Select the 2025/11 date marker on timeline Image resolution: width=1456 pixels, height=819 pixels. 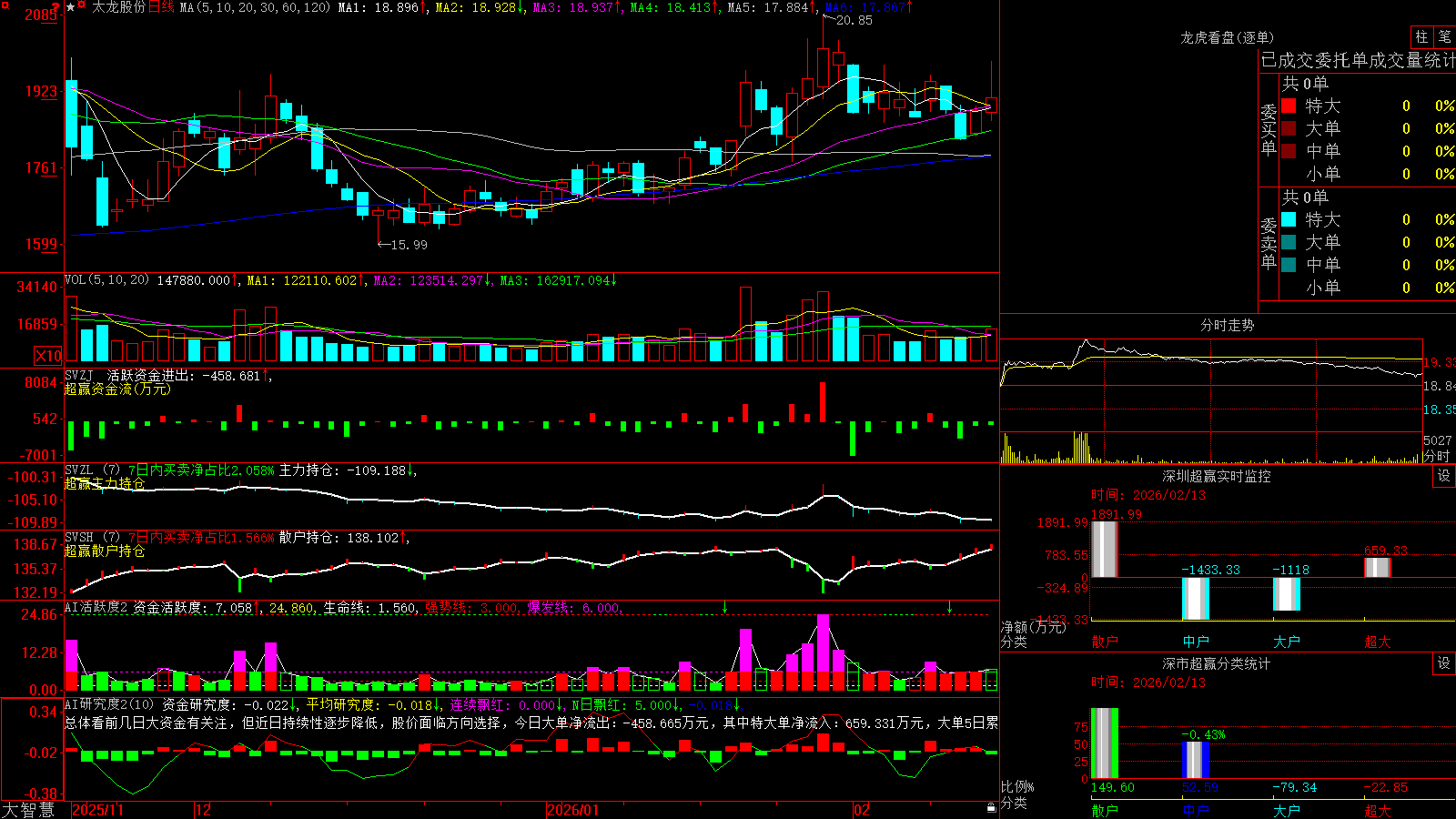(97, 810)
